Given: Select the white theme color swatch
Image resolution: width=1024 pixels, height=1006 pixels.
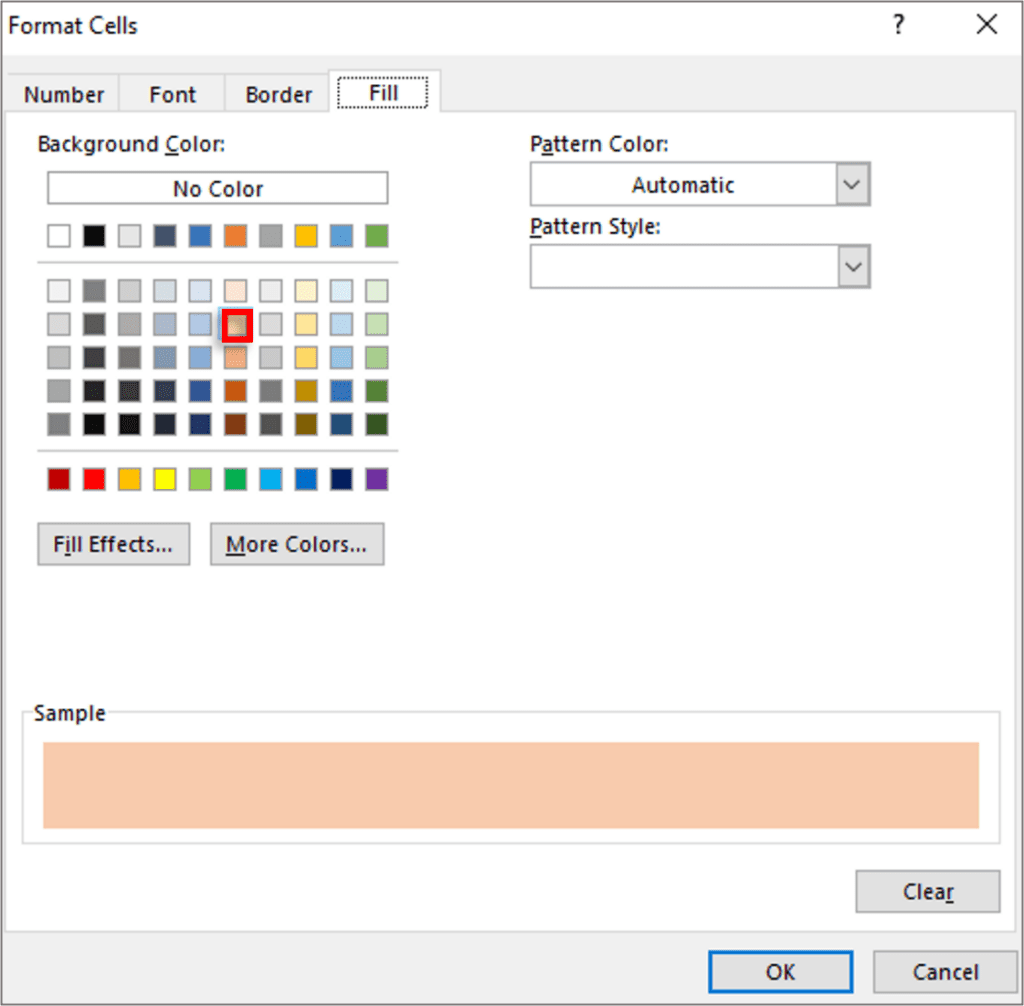Looking at the screenshot, I should pos(58,235).
